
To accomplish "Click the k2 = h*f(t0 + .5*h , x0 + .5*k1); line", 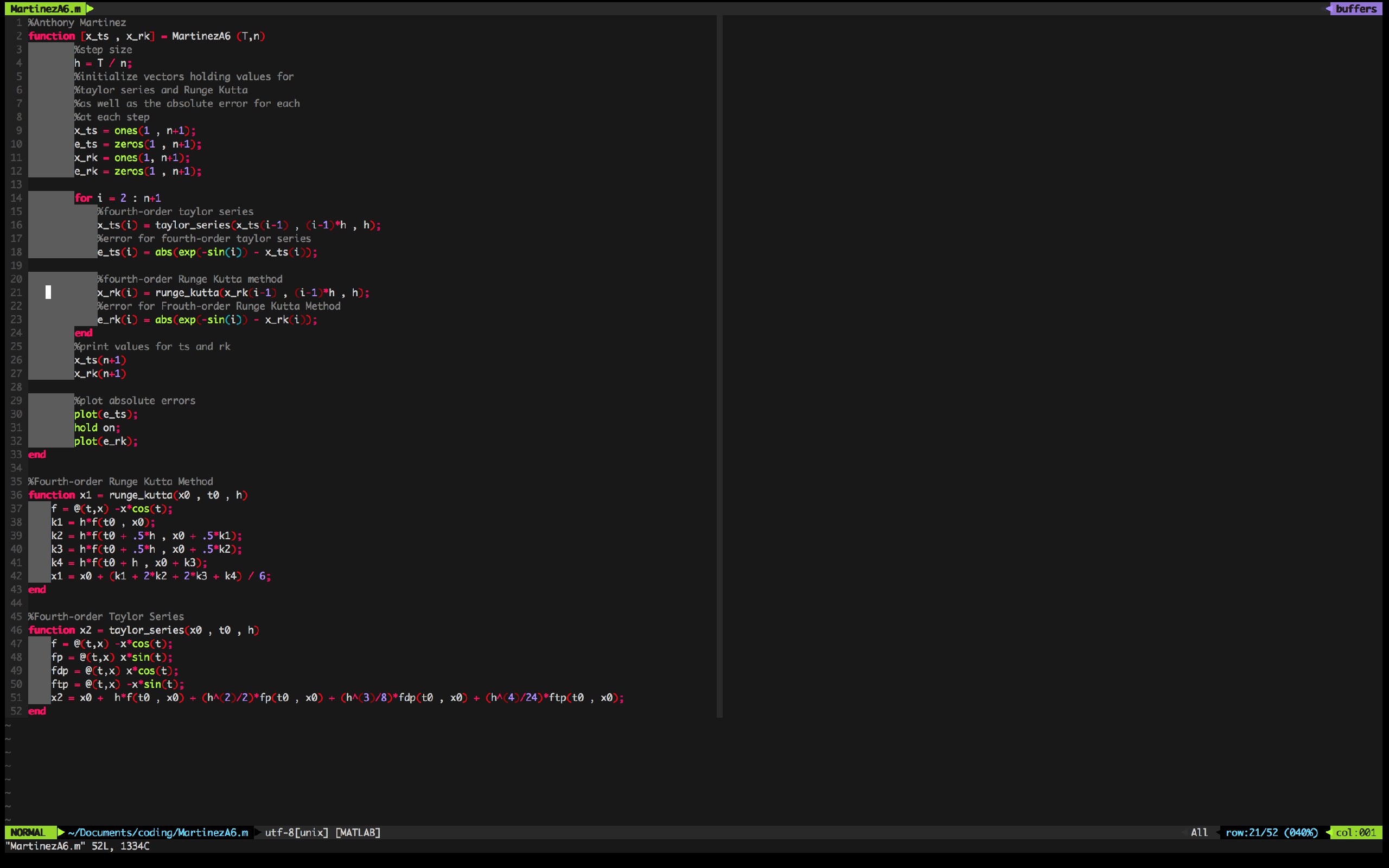I will (146, 535).
